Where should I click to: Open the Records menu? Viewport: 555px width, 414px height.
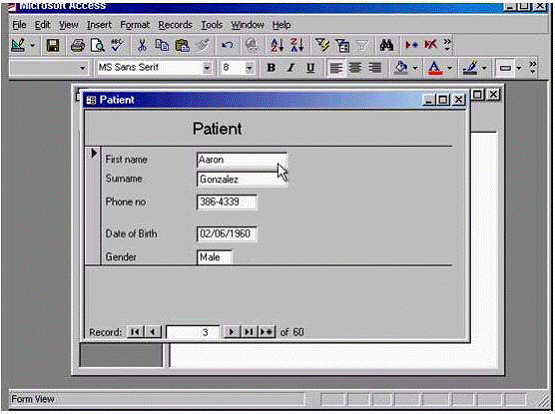tap(175, 25)
